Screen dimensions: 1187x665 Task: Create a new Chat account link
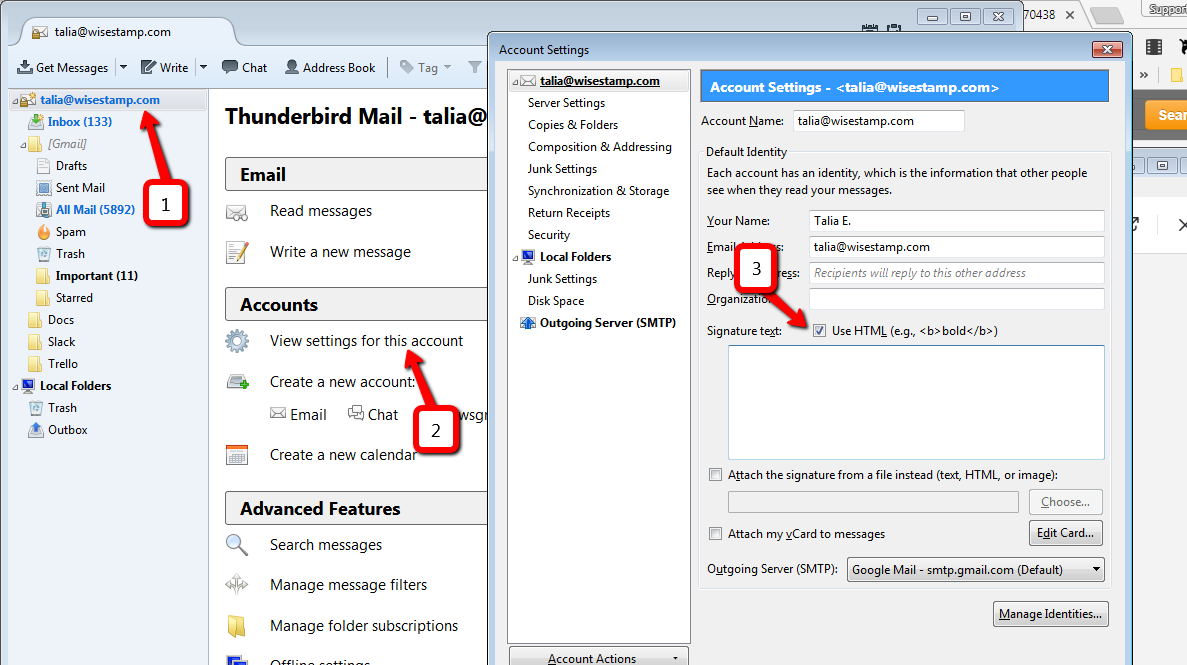(x=372, y=414)
